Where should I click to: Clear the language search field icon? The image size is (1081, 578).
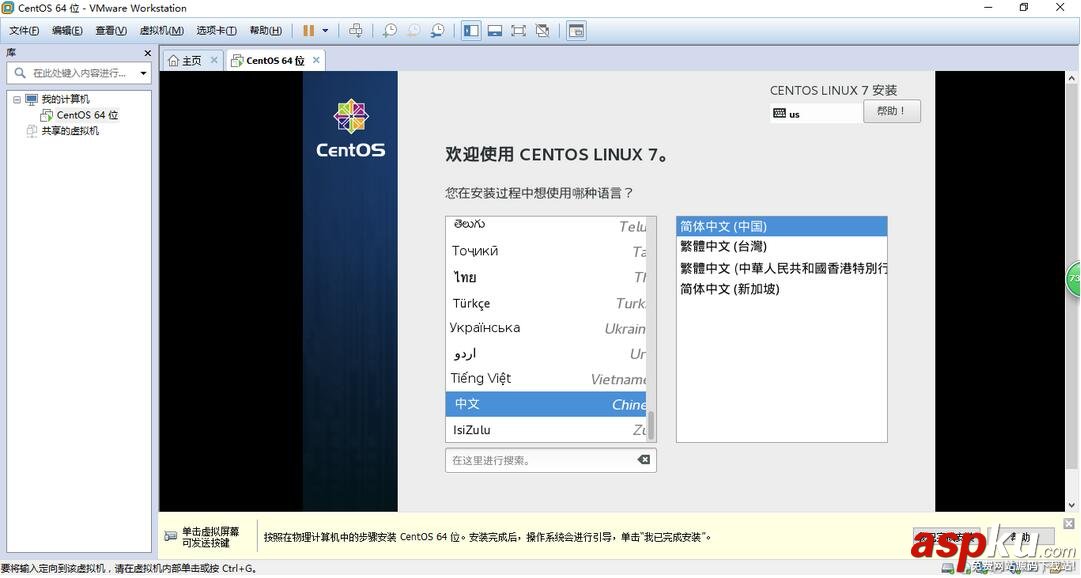click(643, 460)
